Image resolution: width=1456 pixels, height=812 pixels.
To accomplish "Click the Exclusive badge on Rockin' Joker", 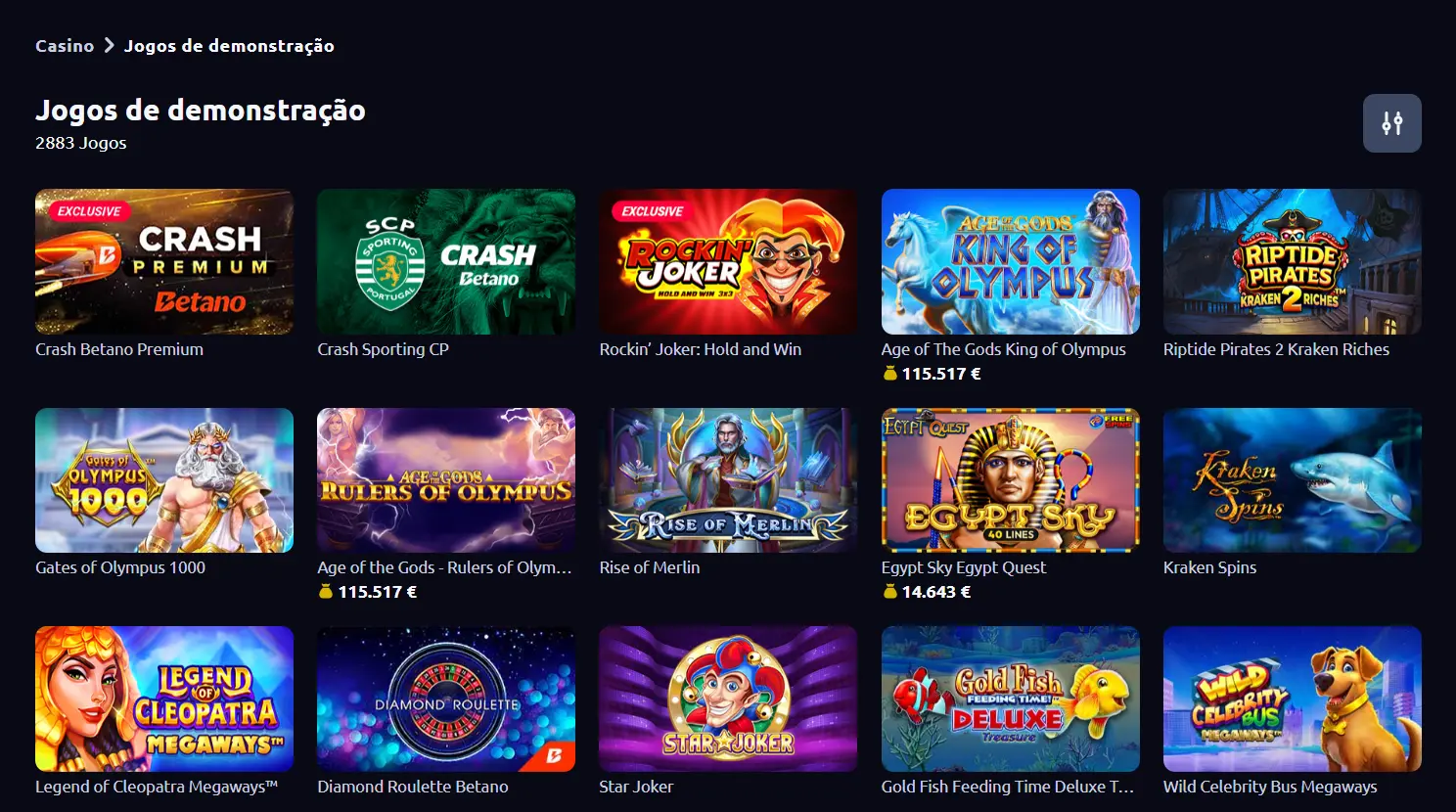I will [x=652, y=211].
